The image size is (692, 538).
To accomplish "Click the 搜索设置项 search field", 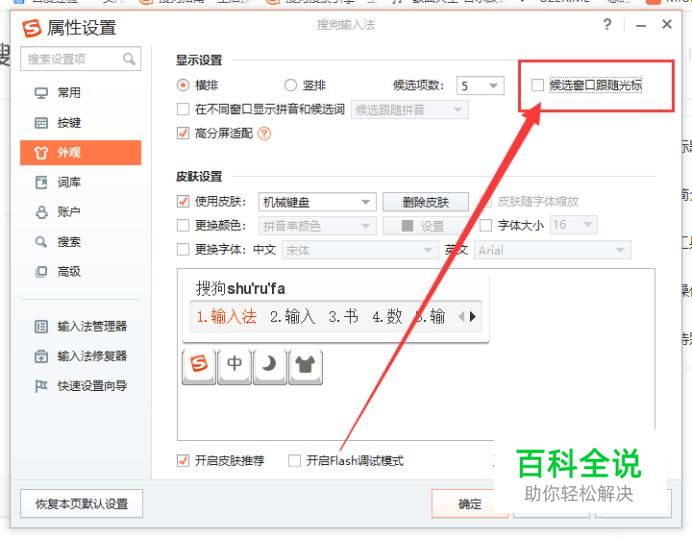I will (80, 59).
